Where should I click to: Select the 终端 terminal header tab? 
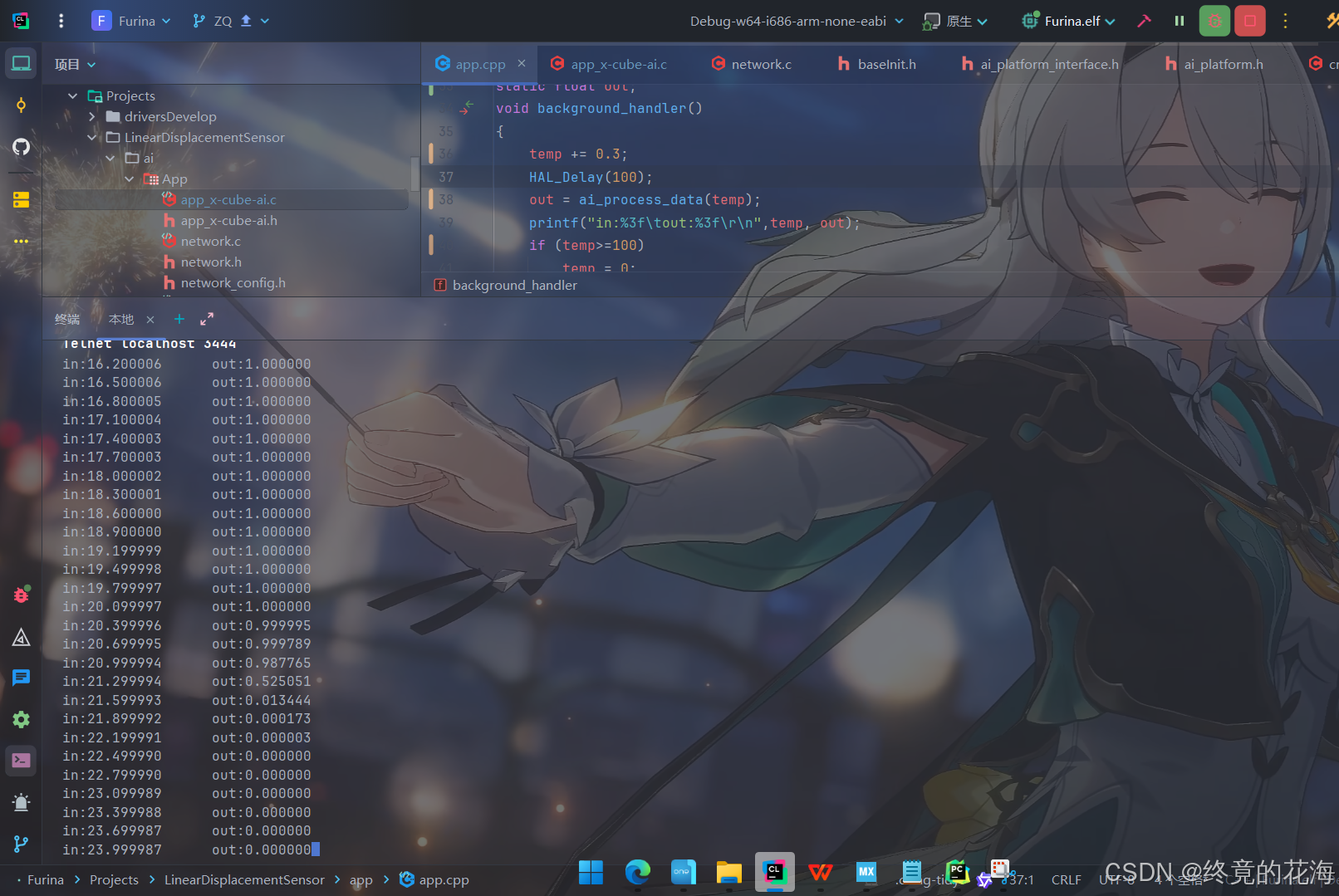coord(67,319)
